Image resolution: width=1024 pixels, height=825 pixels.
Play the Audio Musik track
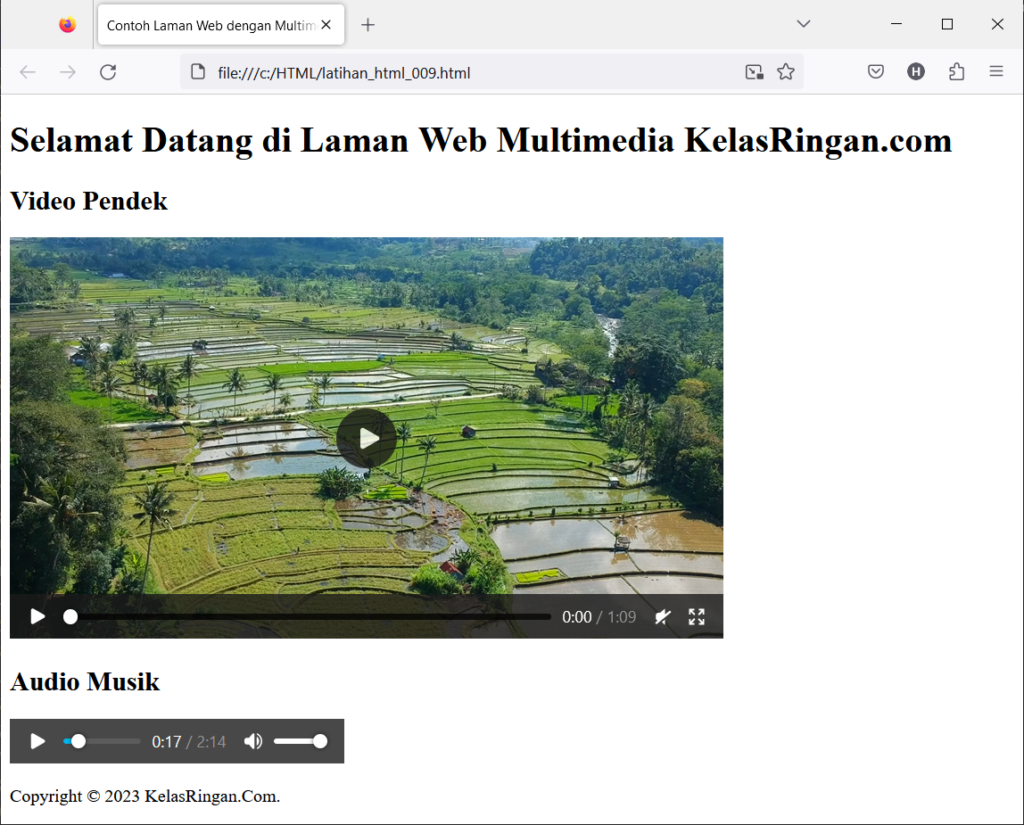tap(37, 741)
